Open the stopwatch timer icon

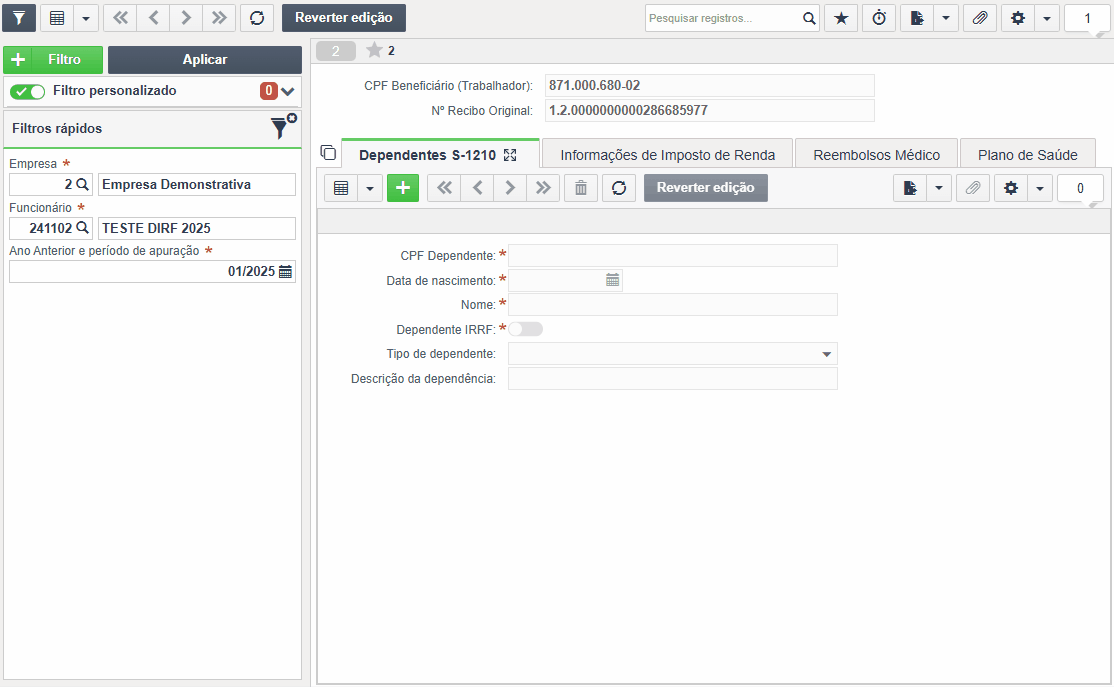point(880,18)
